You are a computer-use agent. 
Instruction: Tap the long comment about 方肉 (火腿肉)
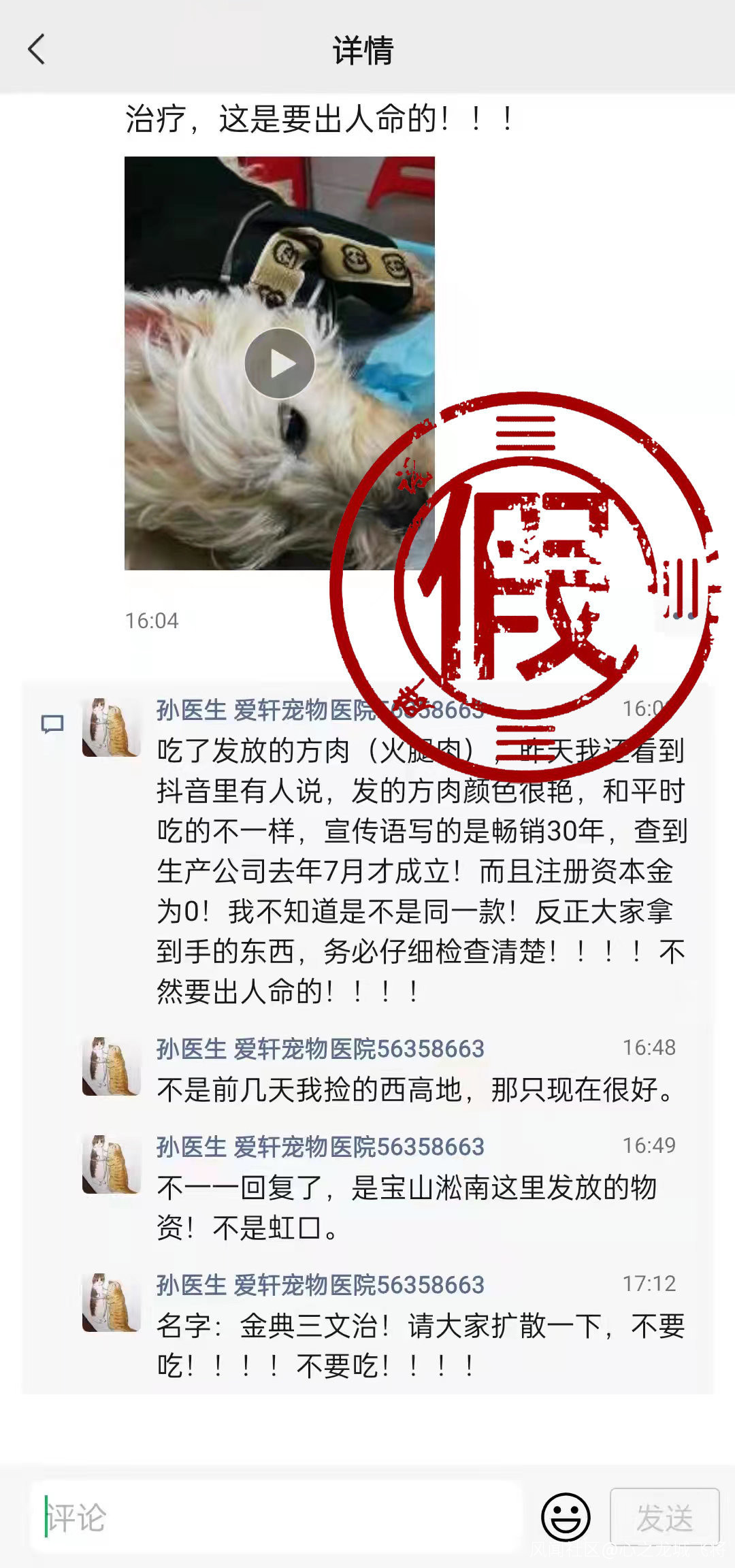(422, 871)
